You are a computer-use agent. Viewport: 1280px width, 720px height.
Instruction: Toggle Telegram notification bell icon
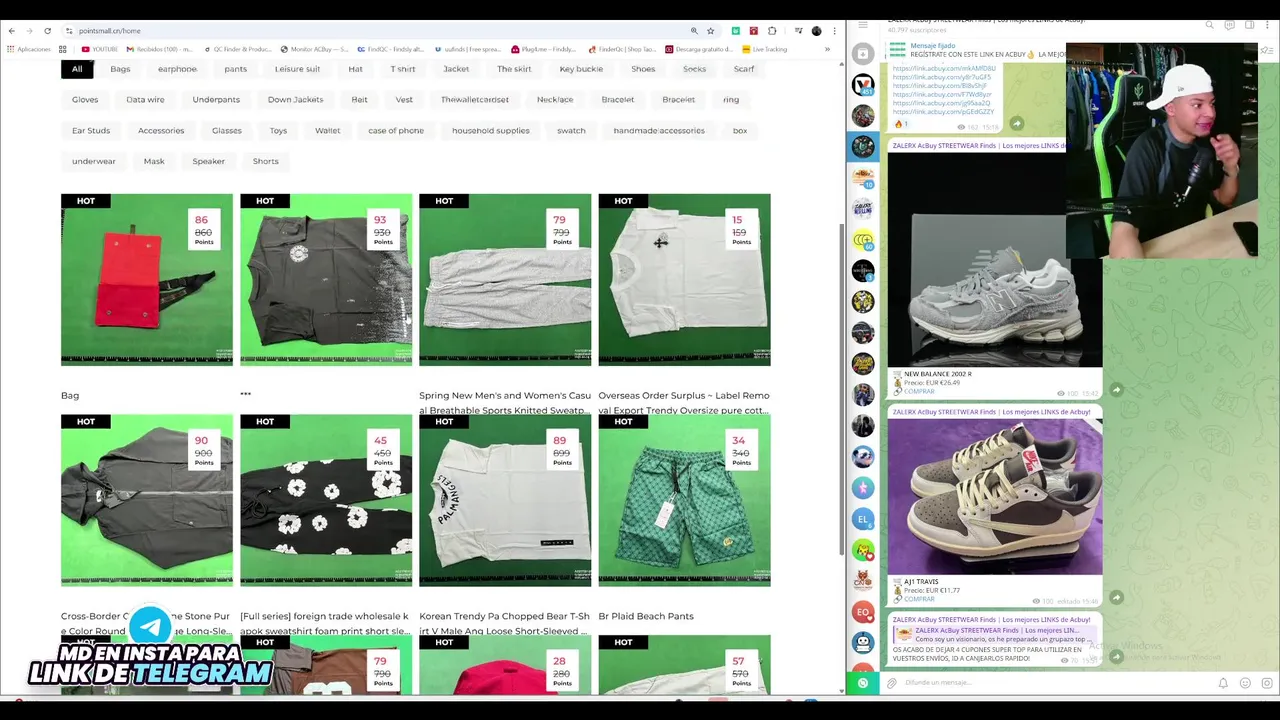(x=1223, y=683)
